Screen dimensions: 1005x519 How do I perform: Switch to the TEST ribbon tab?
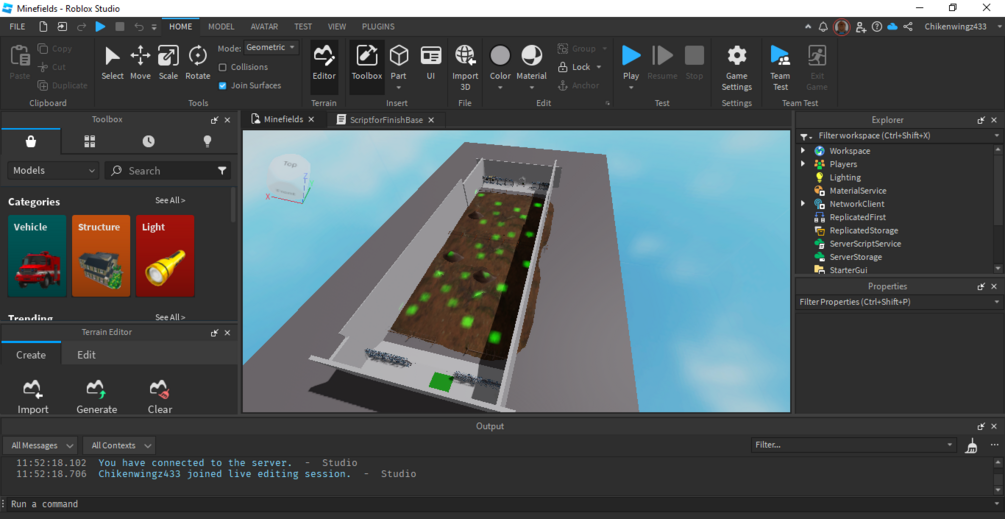point(303,27)
